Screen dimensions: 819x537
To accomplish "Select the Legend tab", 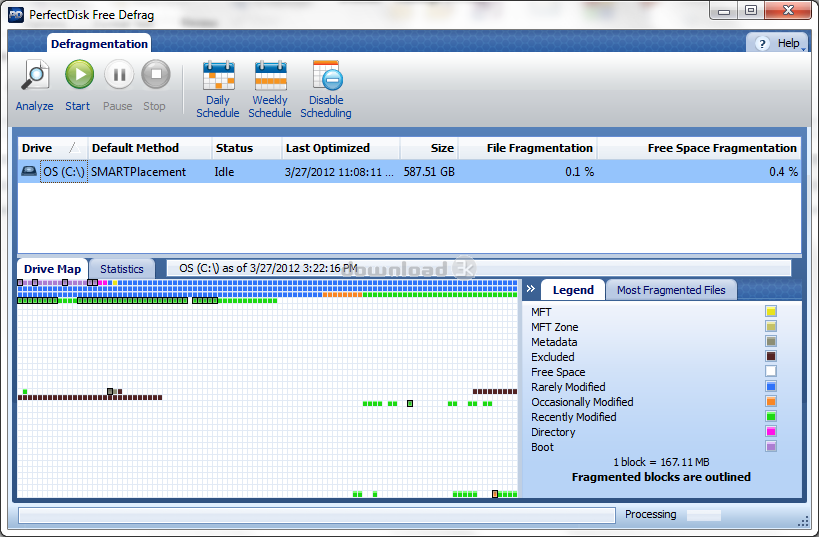I will click(x=573, y=290).
